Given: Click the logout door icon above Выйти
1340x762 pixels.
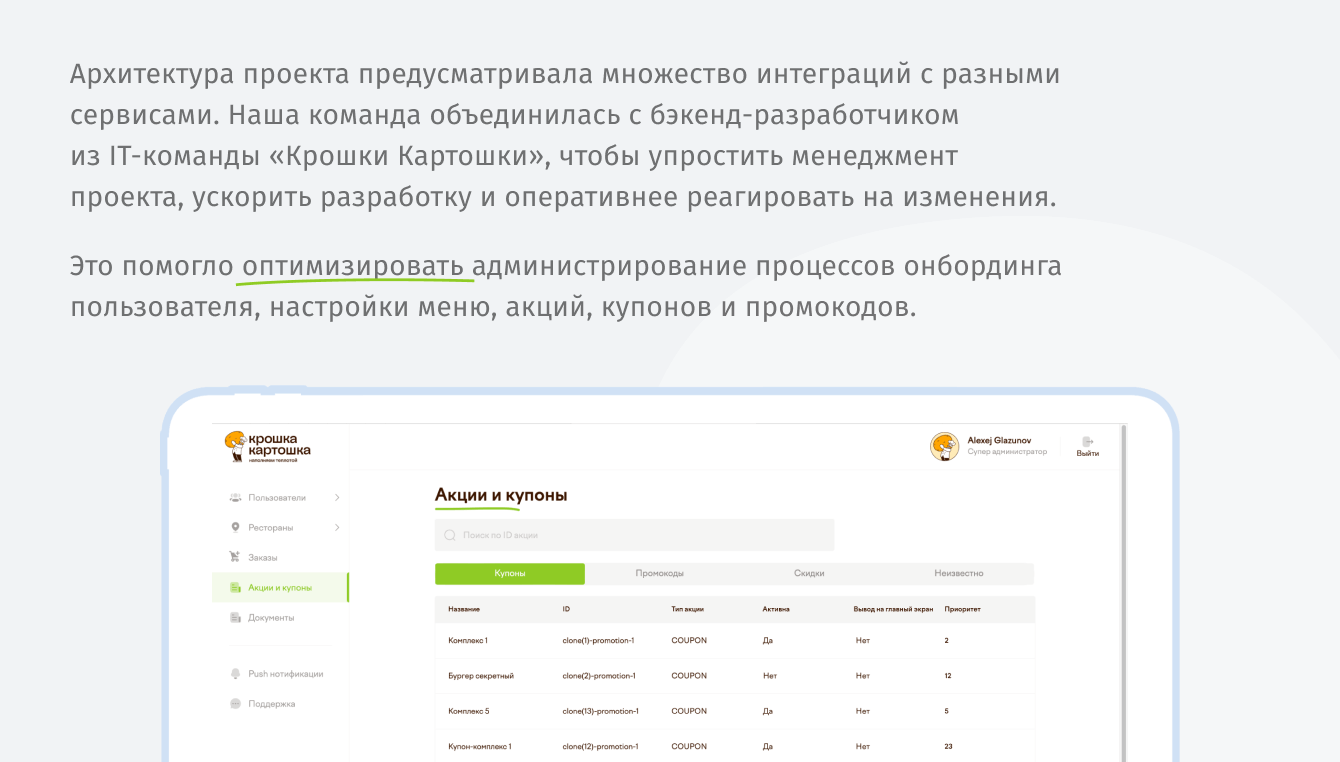Looking at the screenshot, I should tap(1087, 441).
